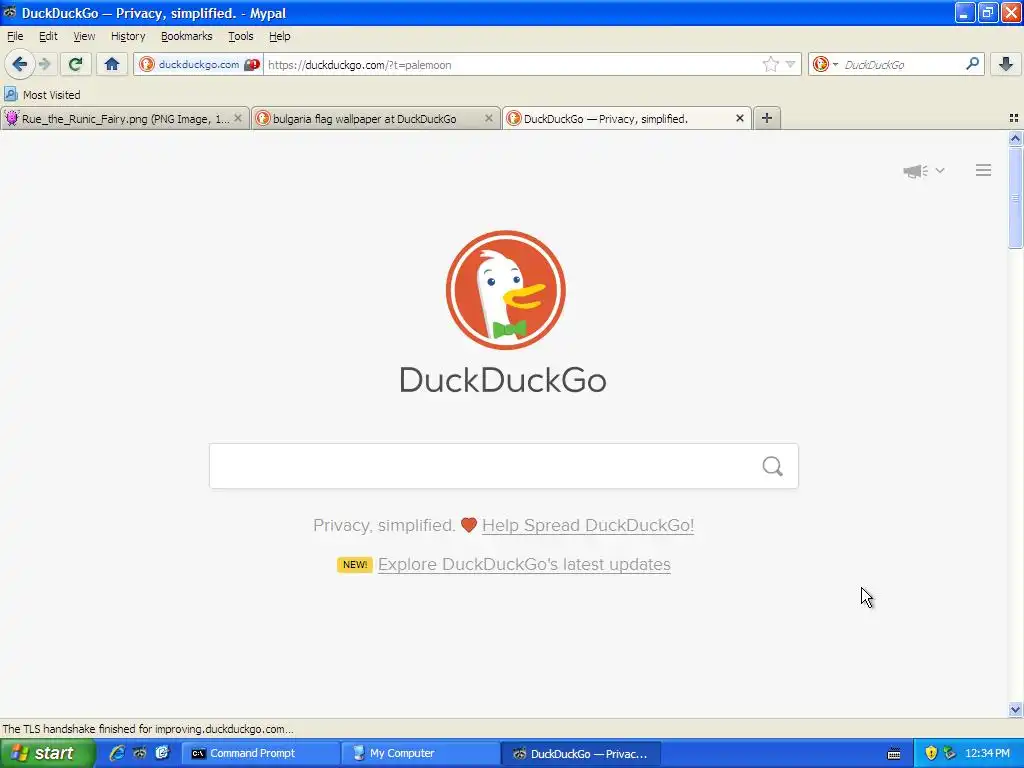Viewport: 1024px width, 768px height.
Task: Open the Help menu
Action: click(280, 36)
